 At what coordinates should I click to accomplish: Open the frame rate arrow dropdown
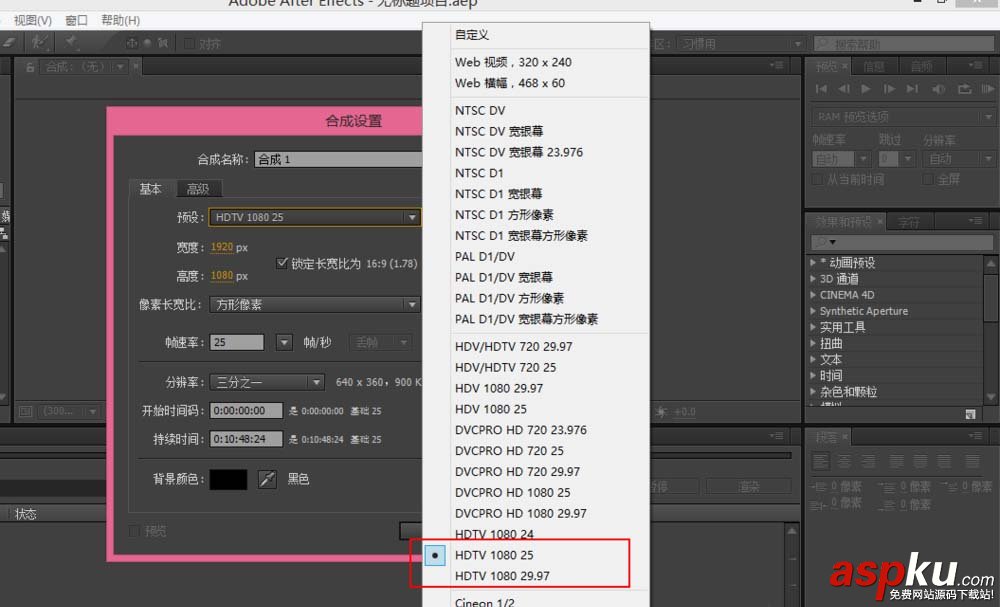tap(284, 342)
